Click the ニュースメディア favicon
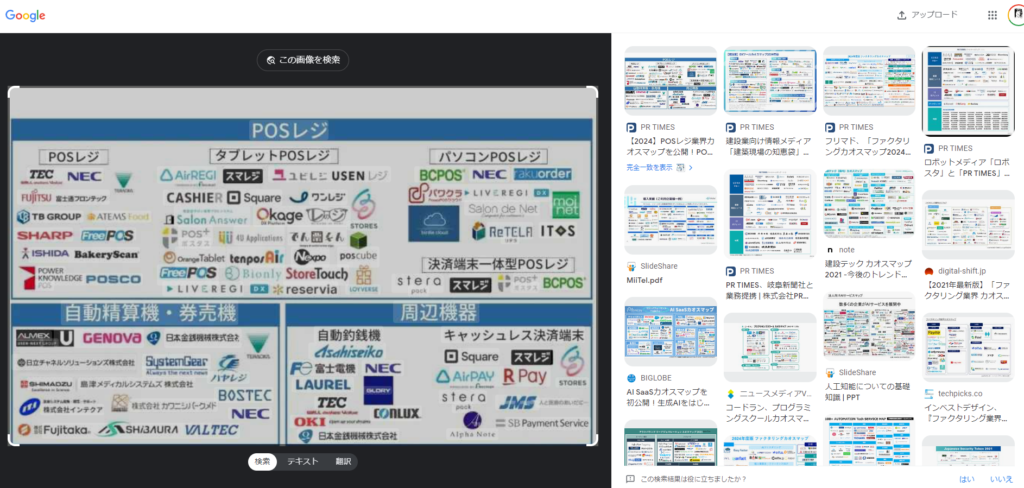 [731, 394]
